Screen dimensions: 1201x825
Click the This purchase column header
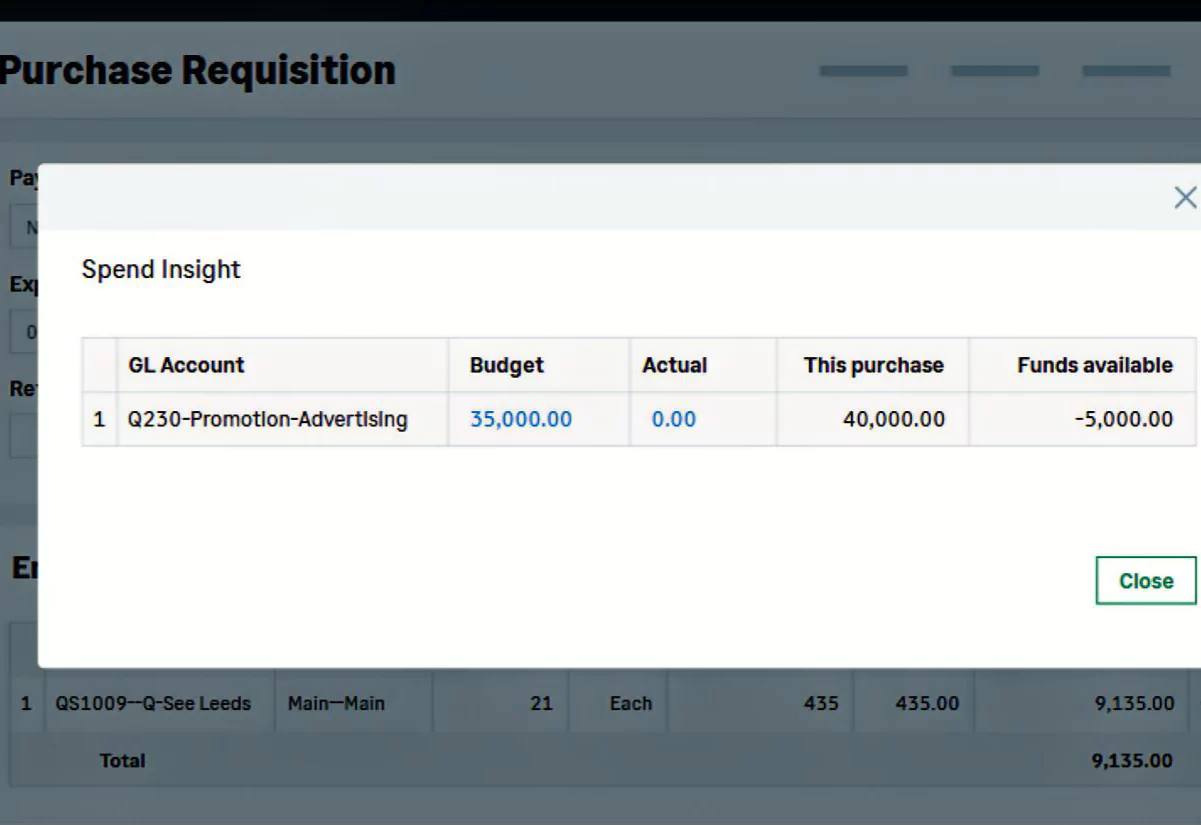click(x=873, y=365)
